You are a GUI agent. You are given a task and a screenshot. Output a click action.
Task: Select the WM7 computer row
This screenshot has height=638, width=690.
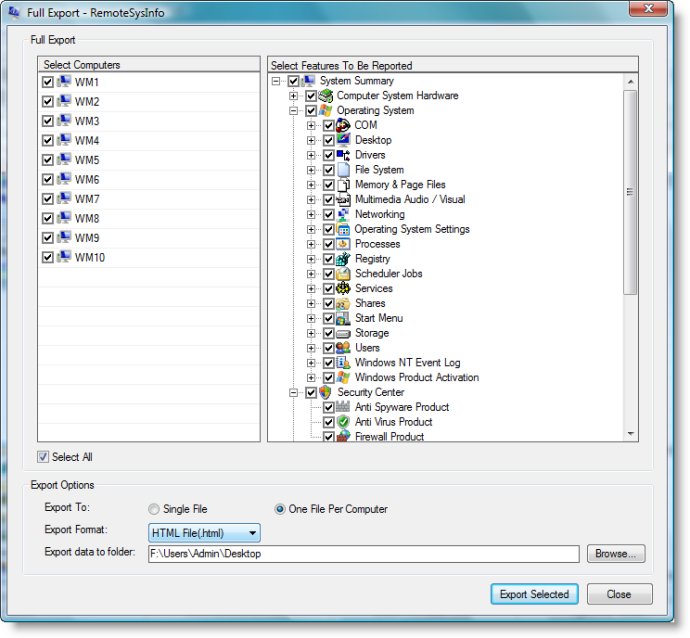[149, 199]
